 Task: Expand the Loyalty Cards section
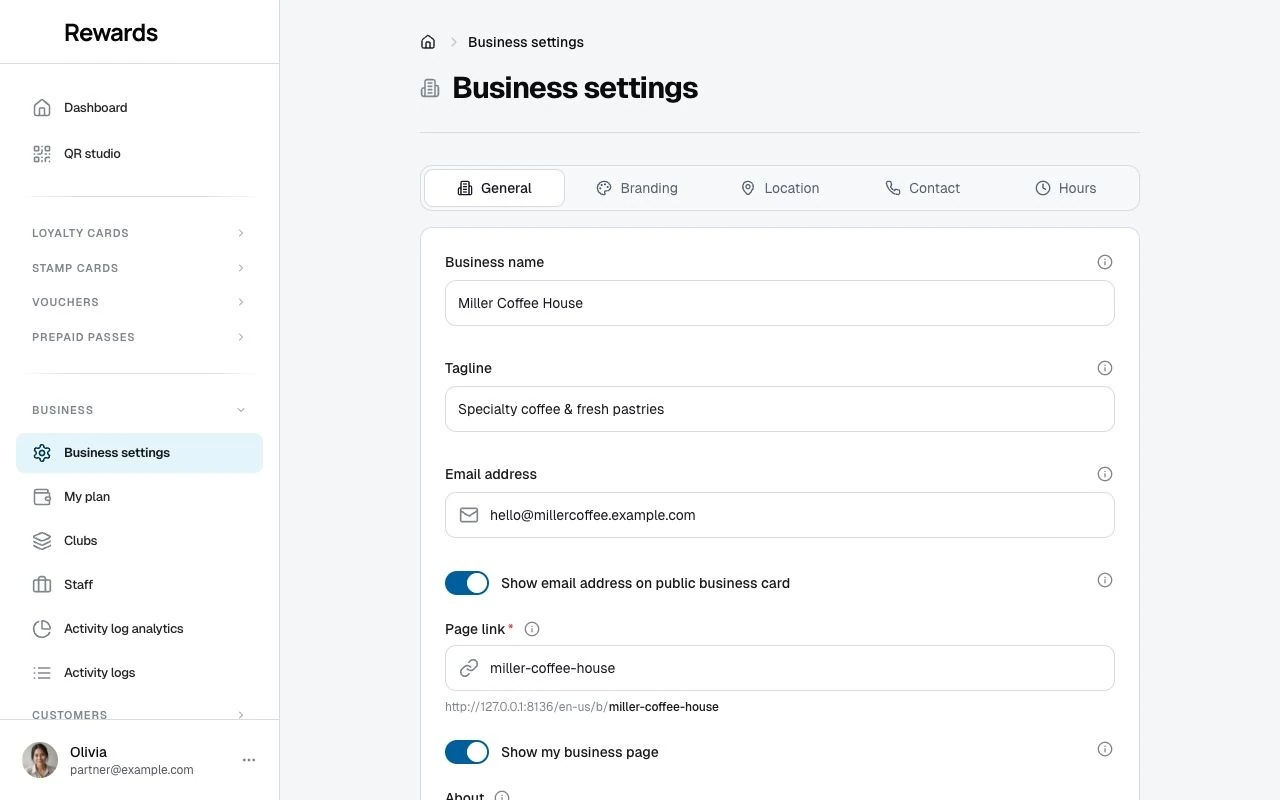coord(139,233)
